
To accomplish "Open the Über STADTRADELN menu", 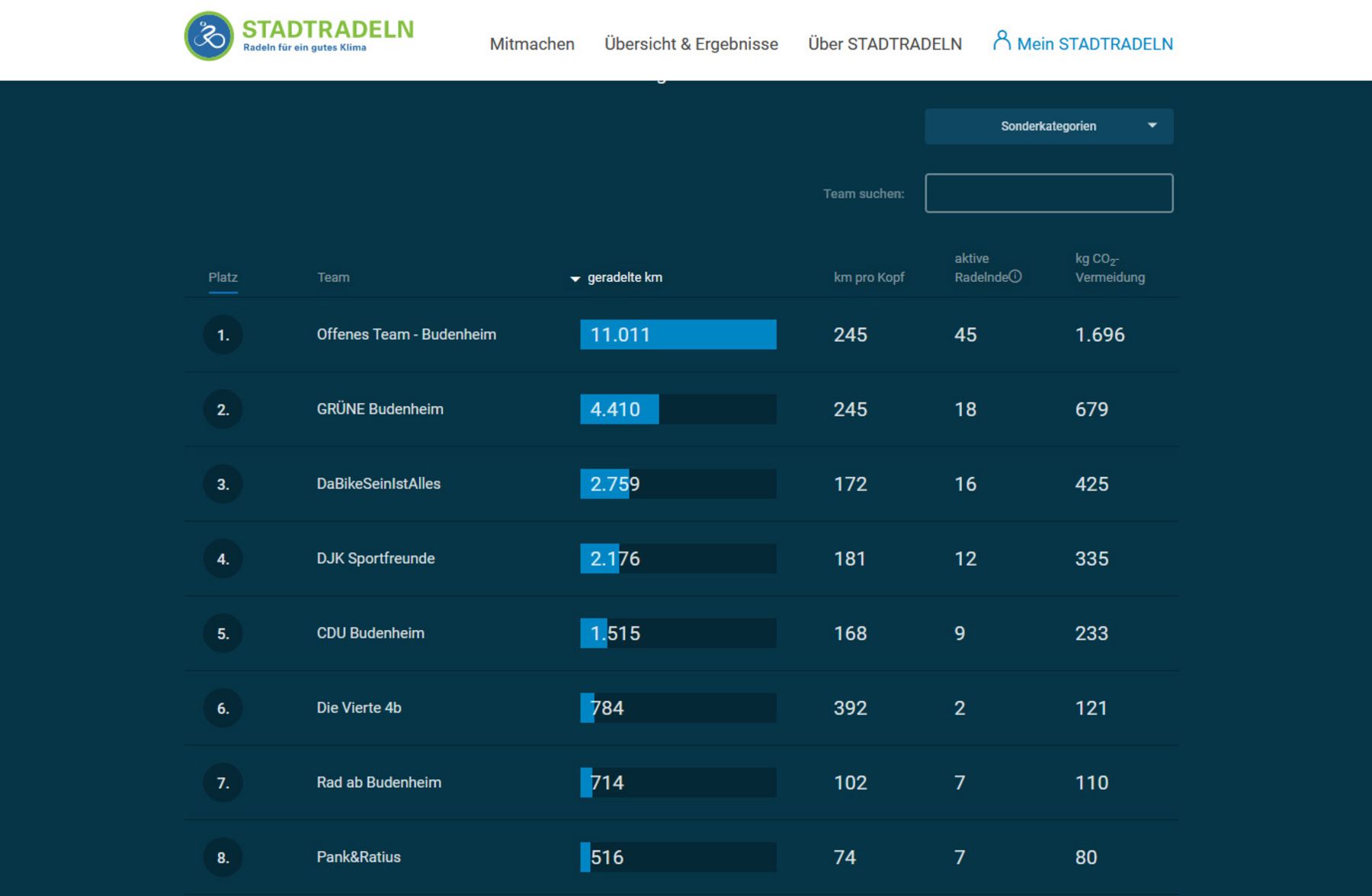I will (884, 44).
